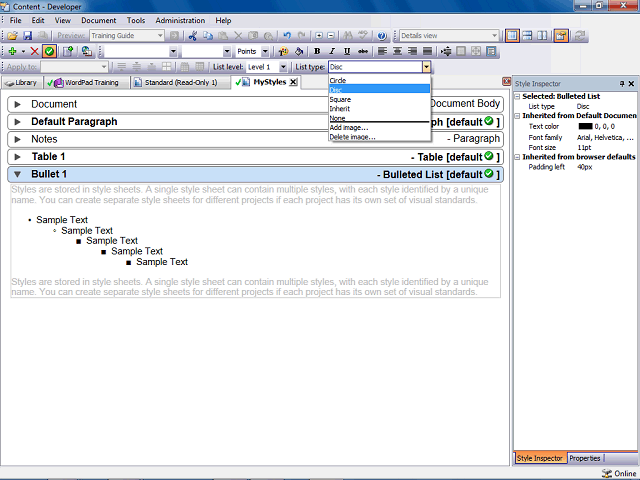Collapse Inherited from browser defaults section
Viewport: 640px width, 480px height.
click(x=517, y=157)
